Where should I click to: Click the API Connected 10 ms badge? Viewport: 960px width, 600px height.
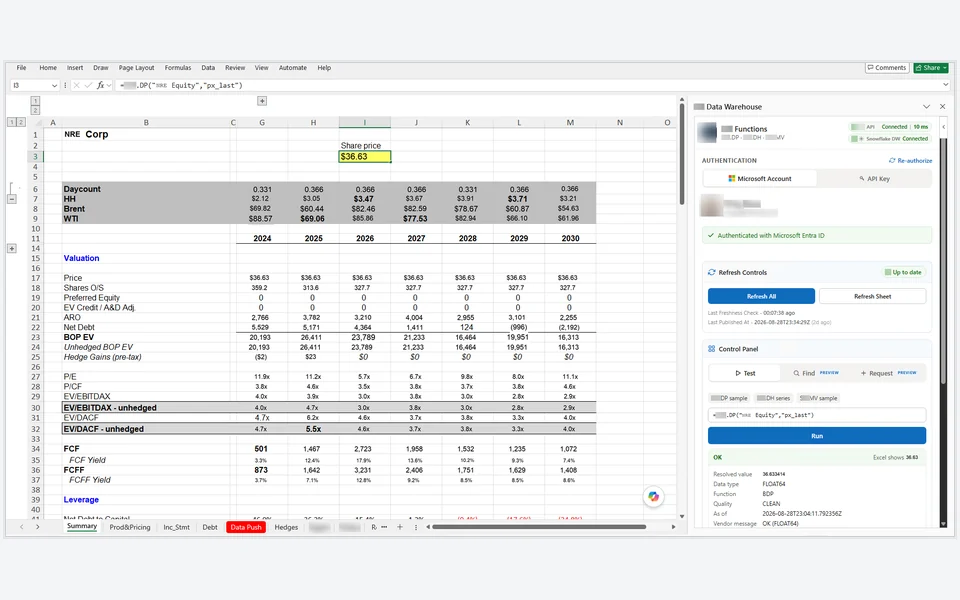click(x=890, y=127)
